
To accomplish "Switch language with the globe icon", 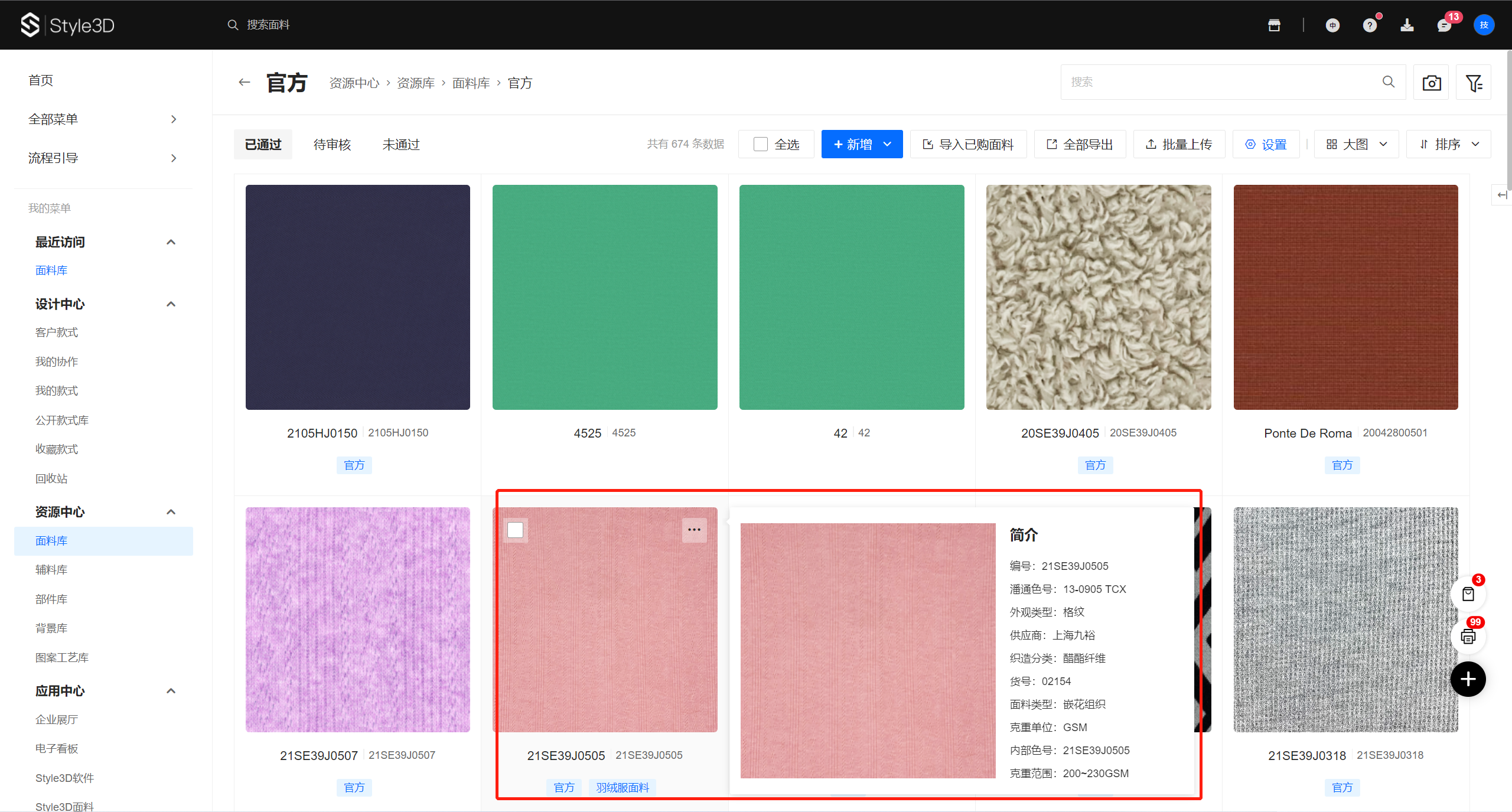I will point(1332,25).
